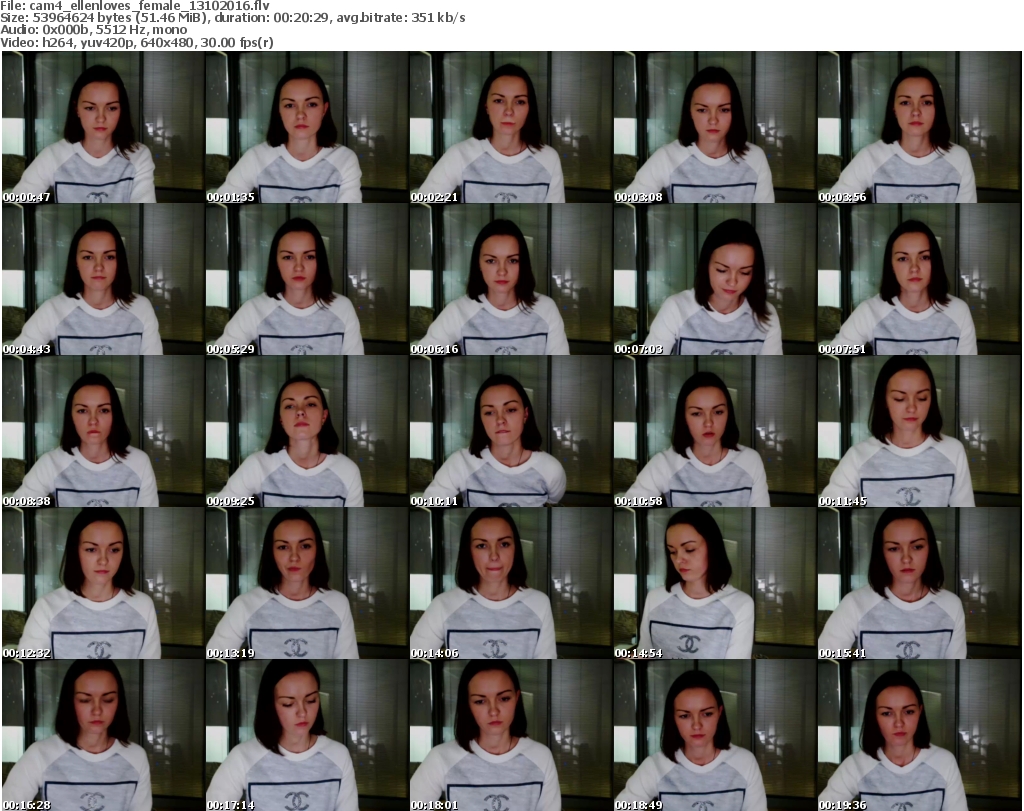Screen dimensions: 1024x811
Task: Open the frame at 00:18:01
Action: [x=510, y=735]
